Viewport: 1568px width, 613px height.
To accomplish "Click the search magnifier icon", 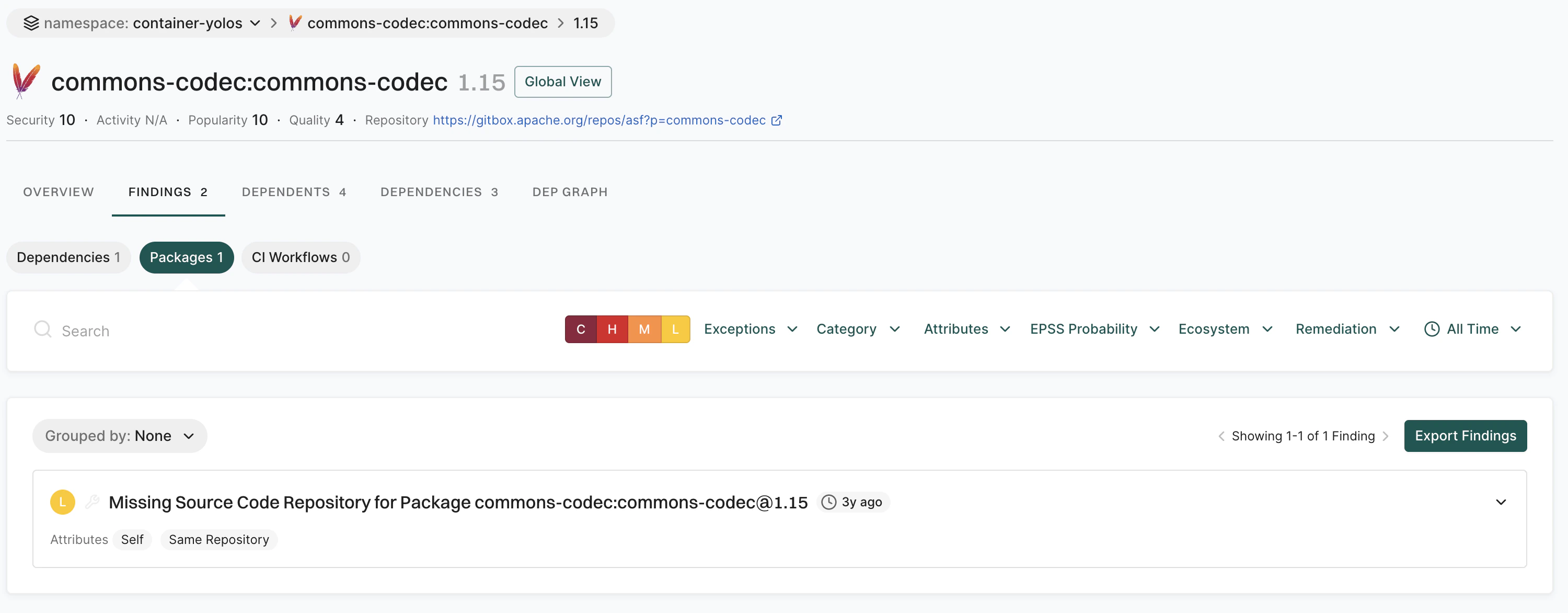I will (42, 330).
